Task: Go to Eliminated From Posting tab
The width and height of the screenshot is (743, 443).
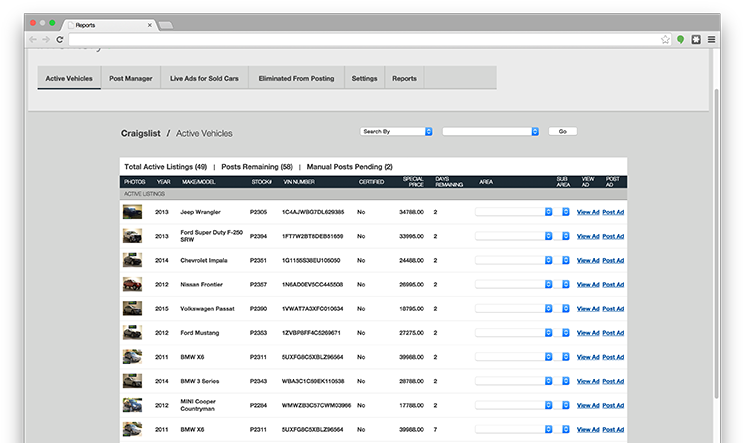Action: (296, 78)
